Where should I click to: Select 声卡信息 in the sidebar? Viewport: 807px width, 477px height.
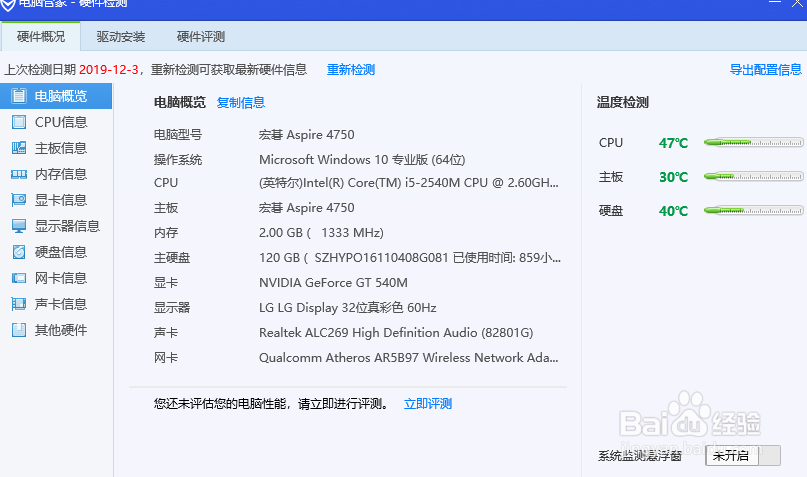pos(56,304)
